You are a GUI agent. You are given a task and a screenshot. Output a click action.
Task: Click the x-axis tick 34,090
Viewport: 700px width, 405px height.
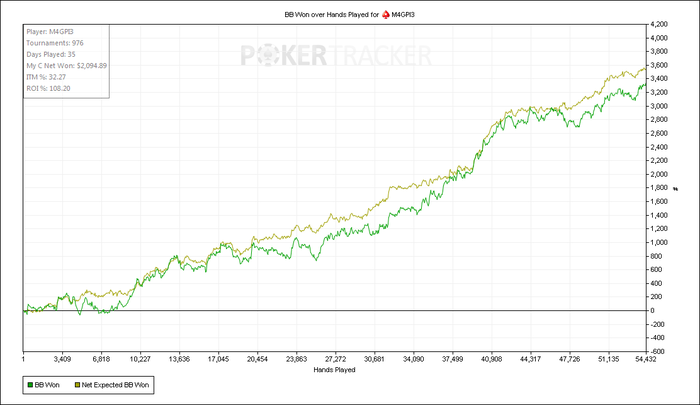tap(413, 359)
